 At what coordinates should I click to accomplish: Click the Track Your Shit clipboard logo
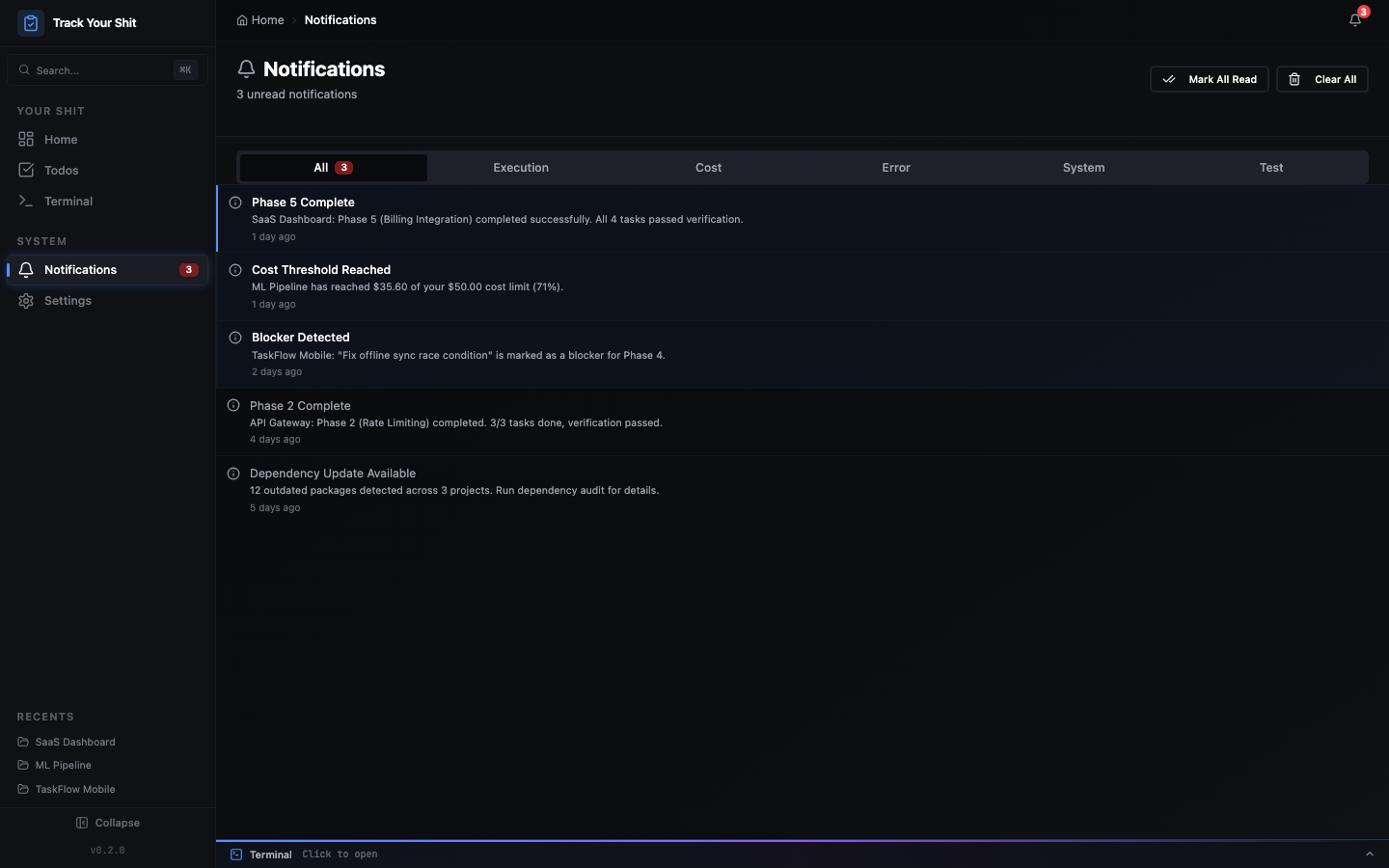pos(30,22)
